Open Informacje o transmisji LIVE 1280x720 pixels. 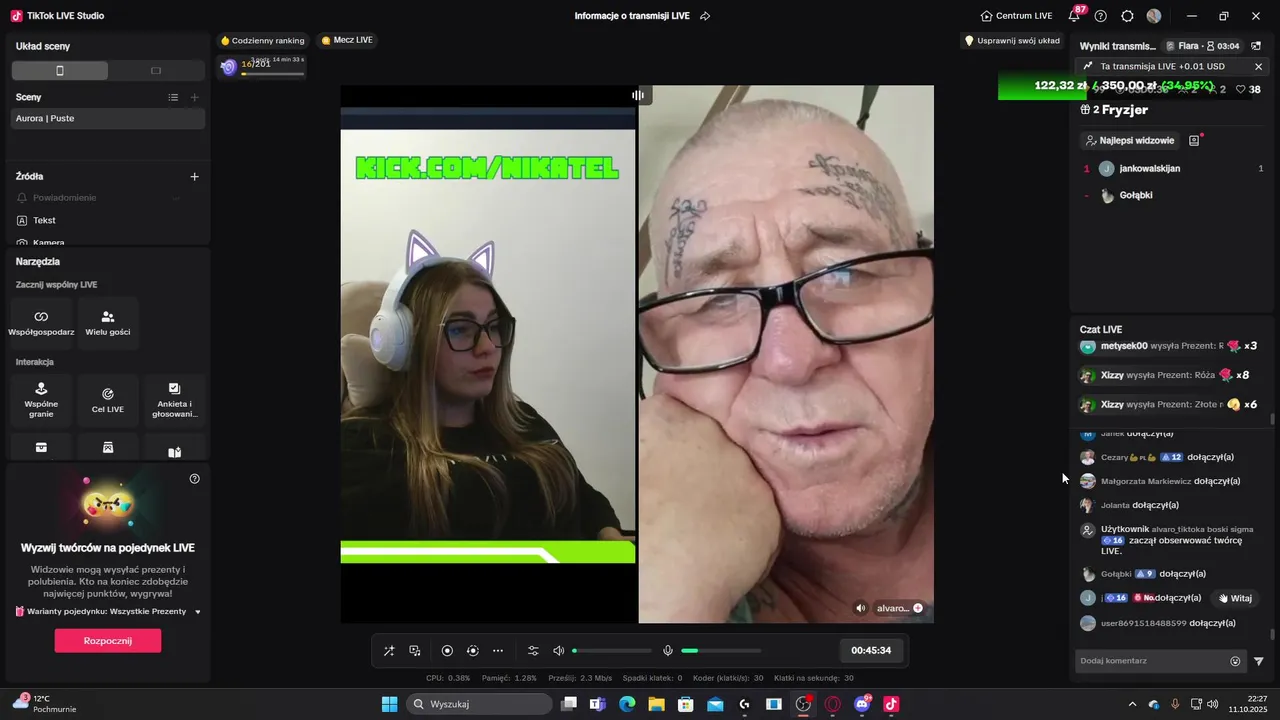(x=634, y=16)
